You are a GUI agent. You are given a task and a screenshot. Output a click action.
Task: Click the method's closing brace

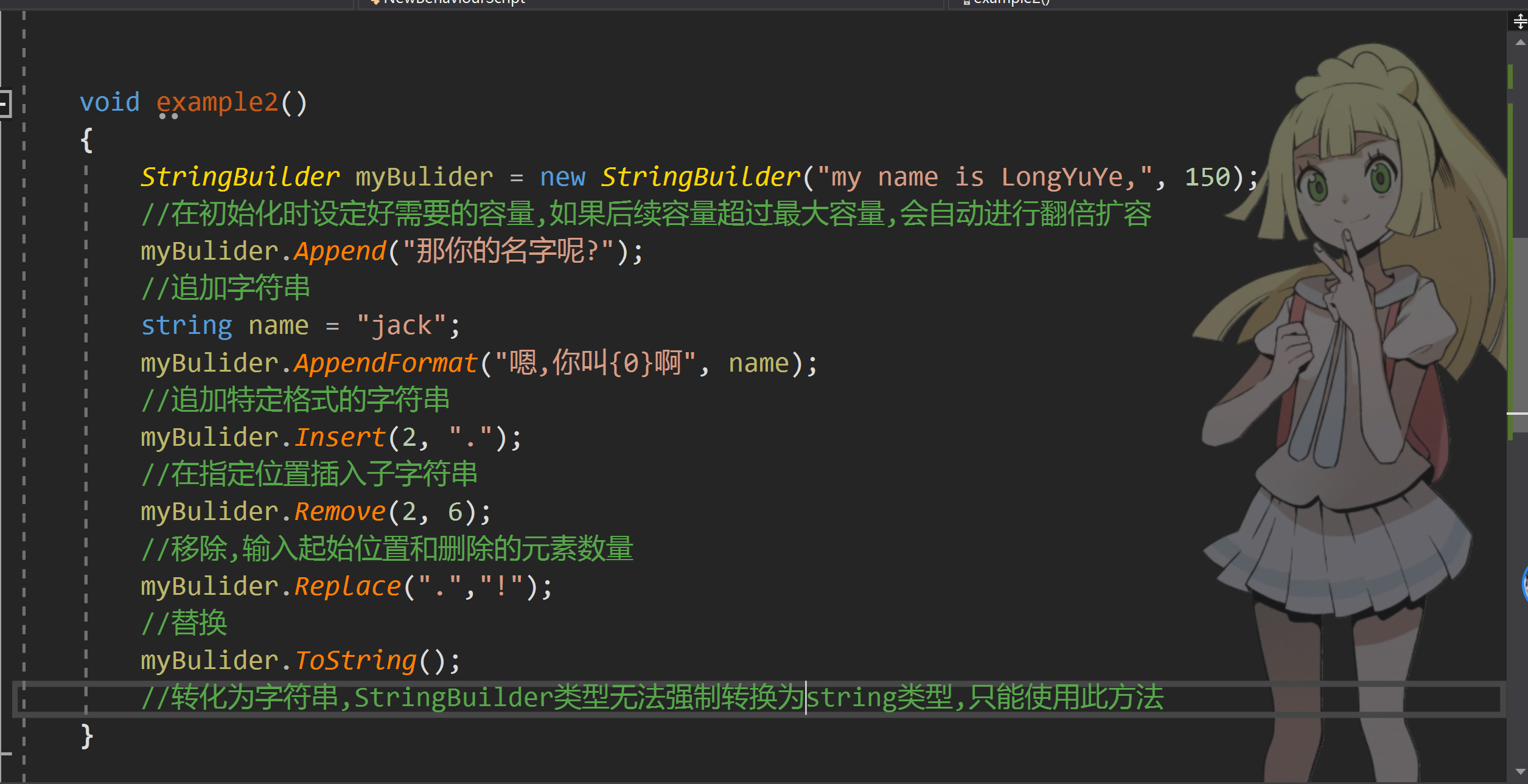click(87, 736)
